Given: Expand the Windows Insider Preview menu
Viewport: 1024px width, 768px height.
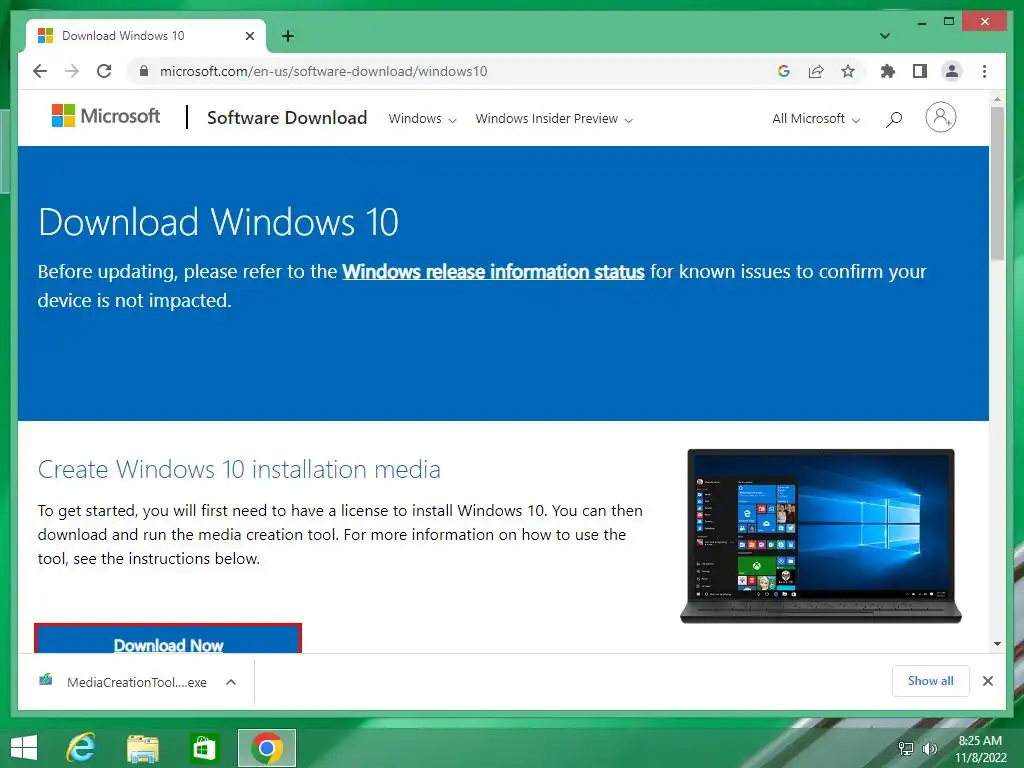Looking at the screenshot, I should tap(554, 119).
